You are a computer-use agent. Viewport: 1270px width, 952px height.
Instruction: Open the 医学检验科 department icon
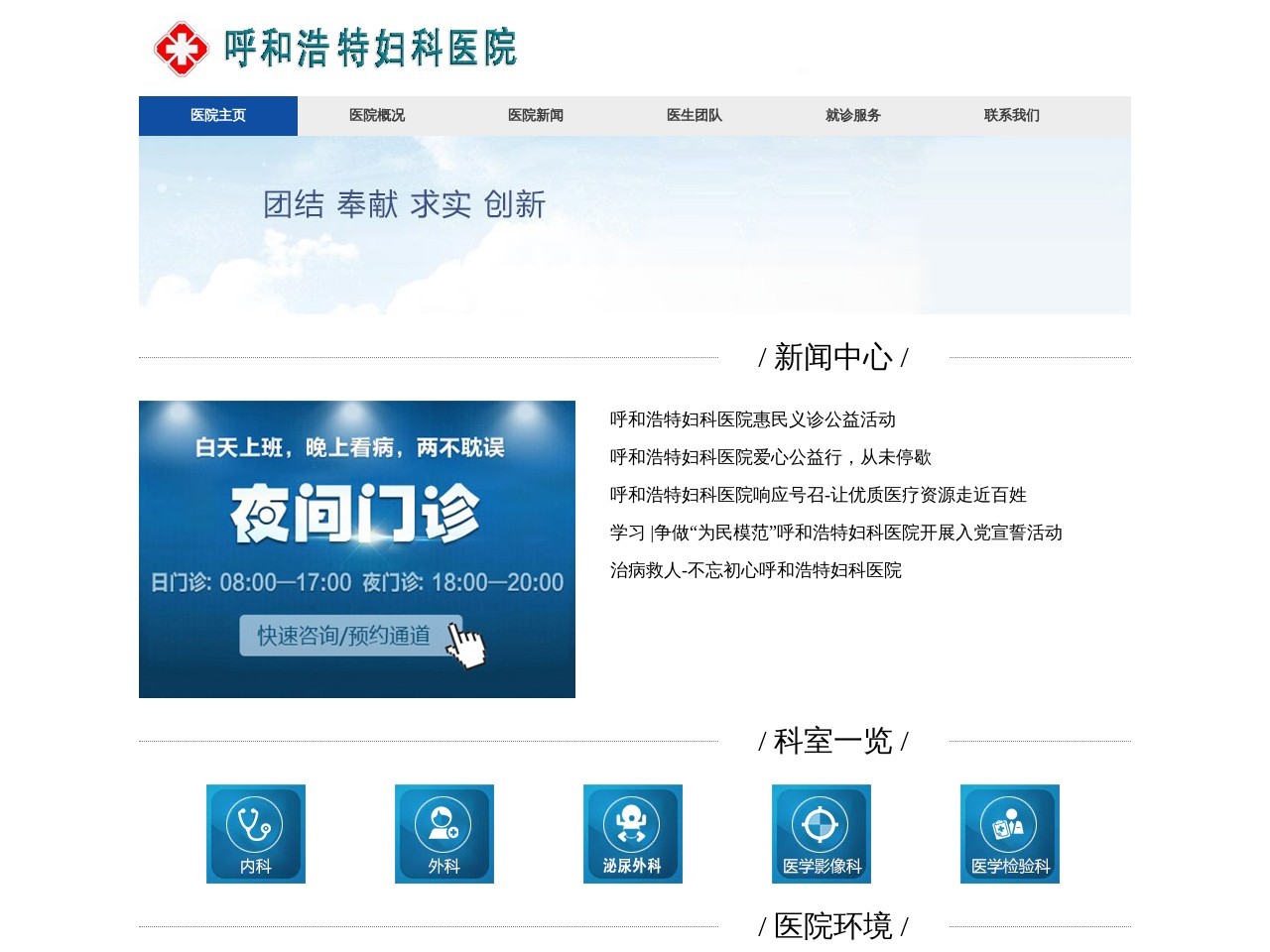tap(1010, 833)
